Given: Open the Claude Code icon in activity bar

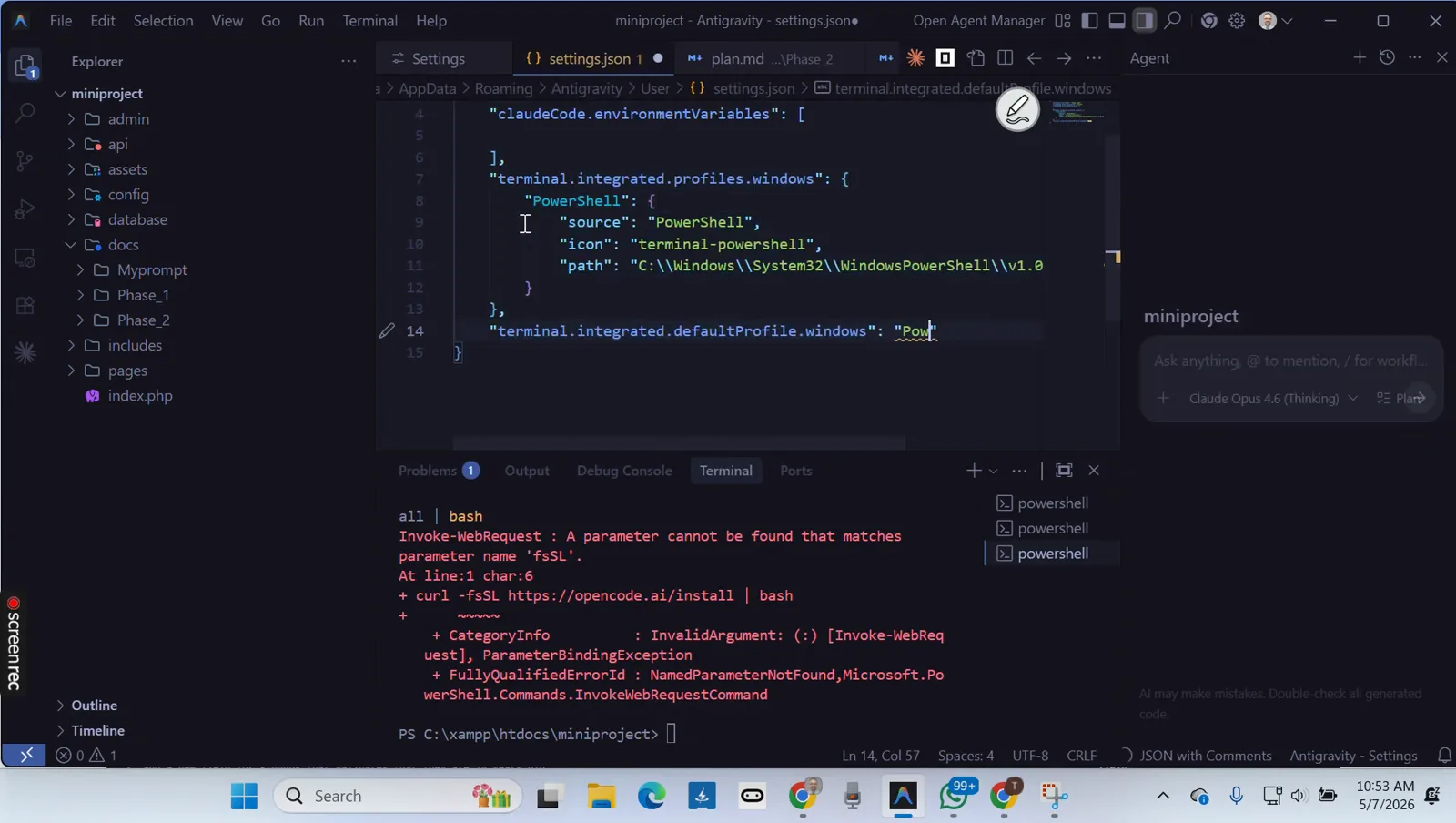Looking at the screenshot, I should [x=25, y=352].
